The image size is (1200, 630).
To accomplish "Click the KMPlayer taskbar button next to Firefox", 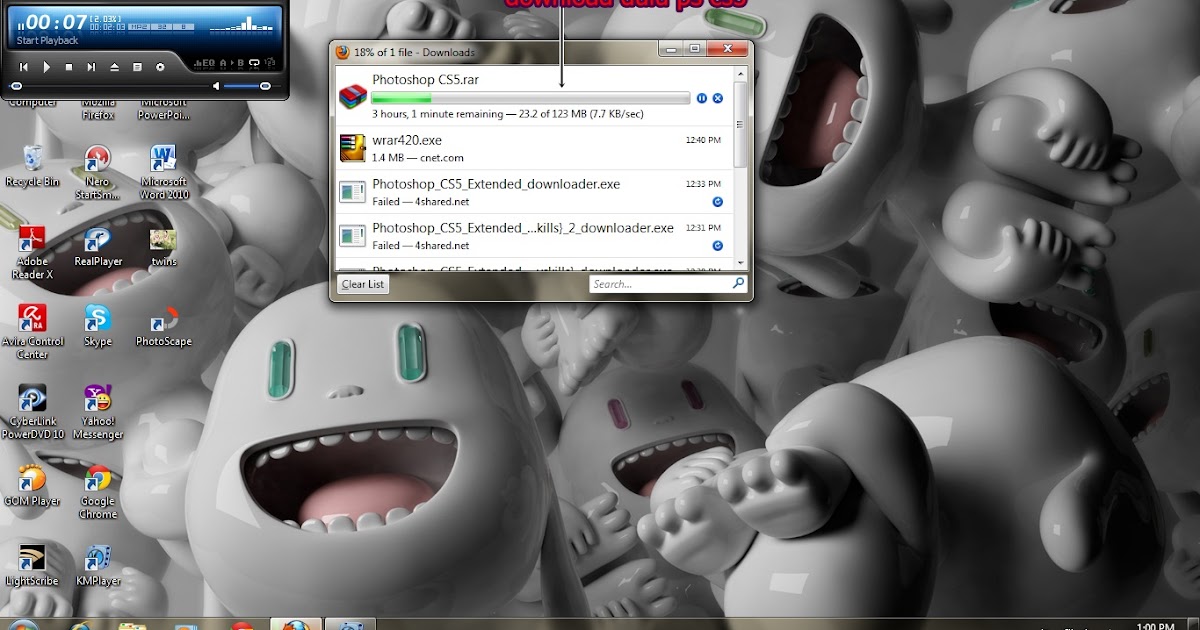I will click(x=350, y=624).
